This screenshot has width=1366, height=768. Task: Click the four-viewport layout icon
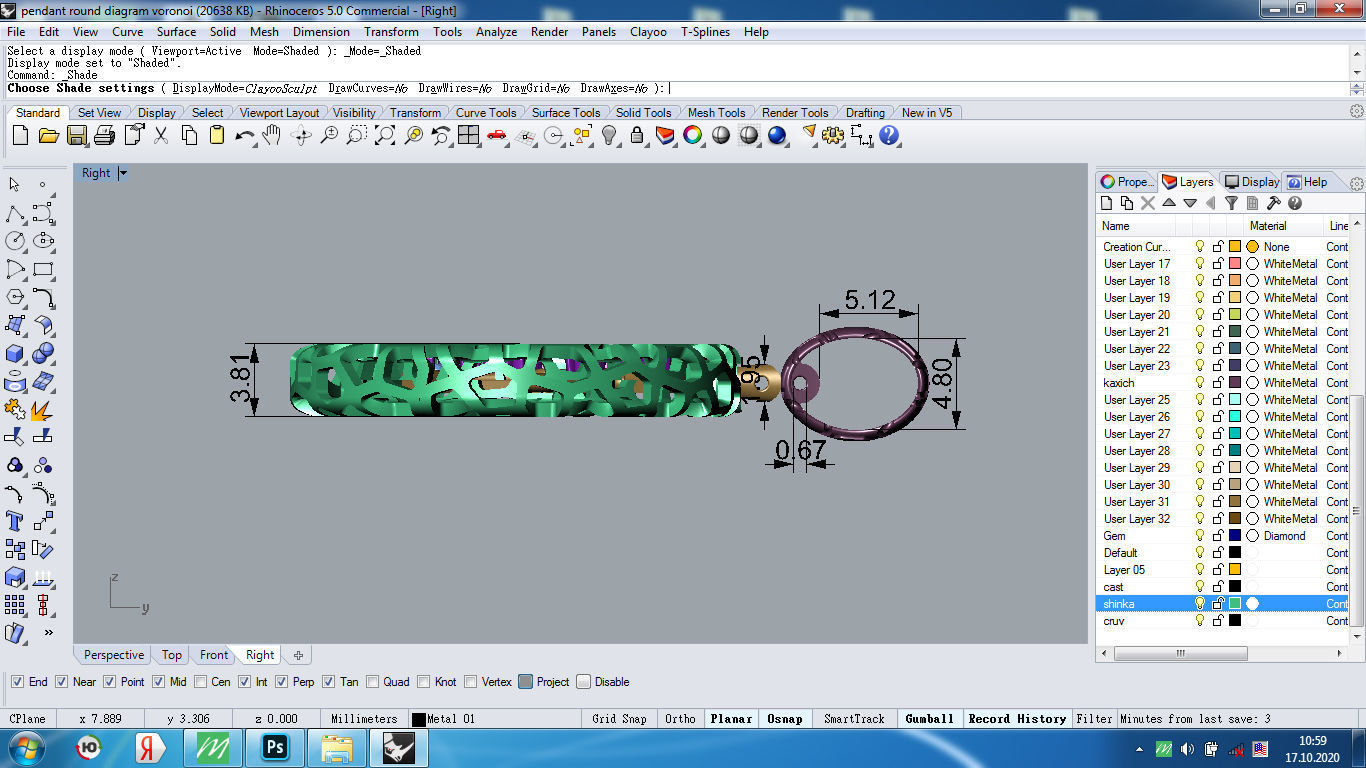coord(469,135)
